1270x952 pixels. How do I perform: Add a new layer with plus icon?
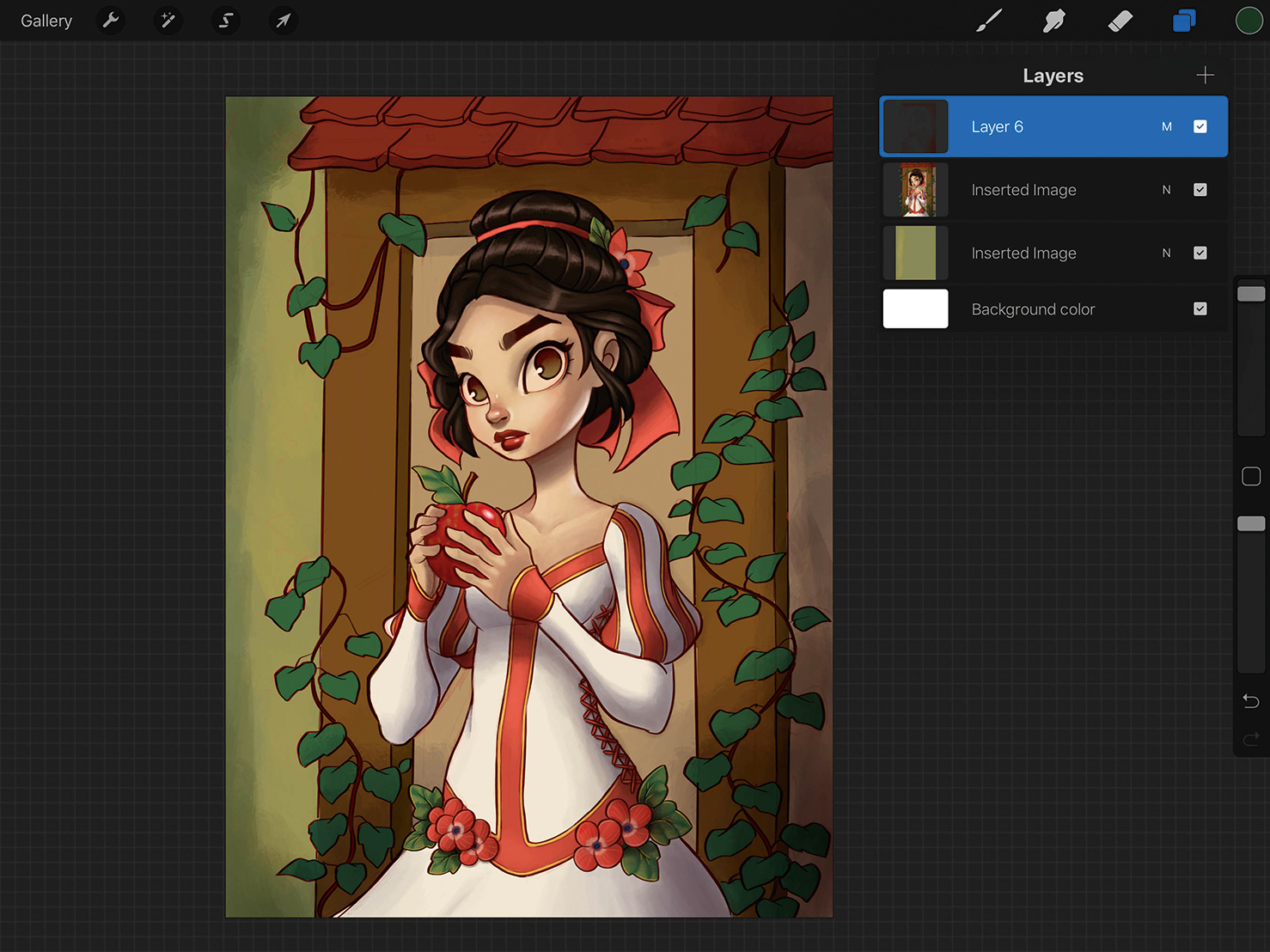pos(1205,76)
